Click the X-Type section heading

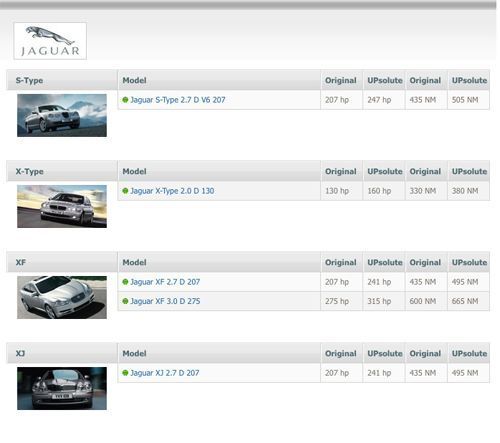point(30,171)
